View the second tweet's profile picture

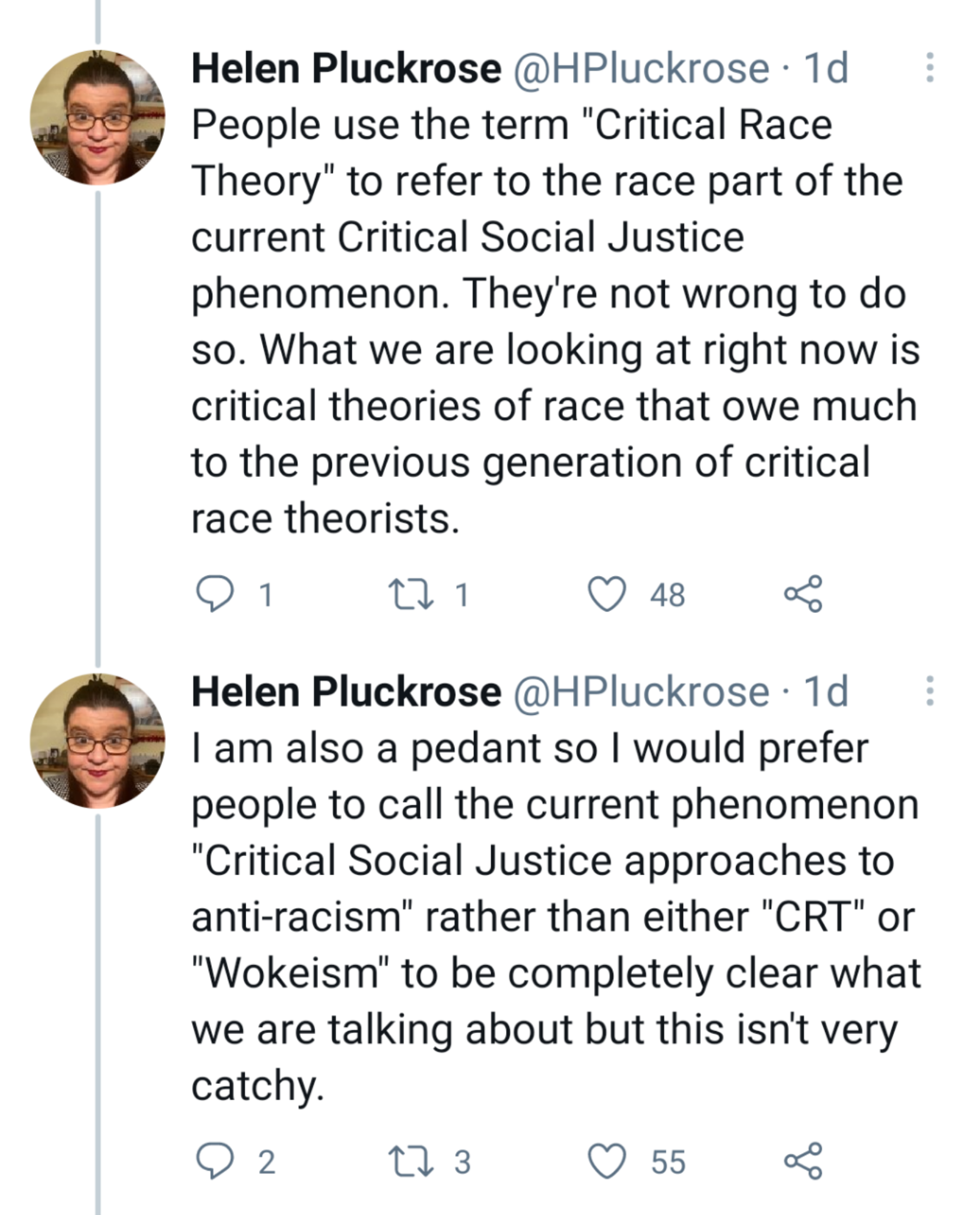(98, 740)
